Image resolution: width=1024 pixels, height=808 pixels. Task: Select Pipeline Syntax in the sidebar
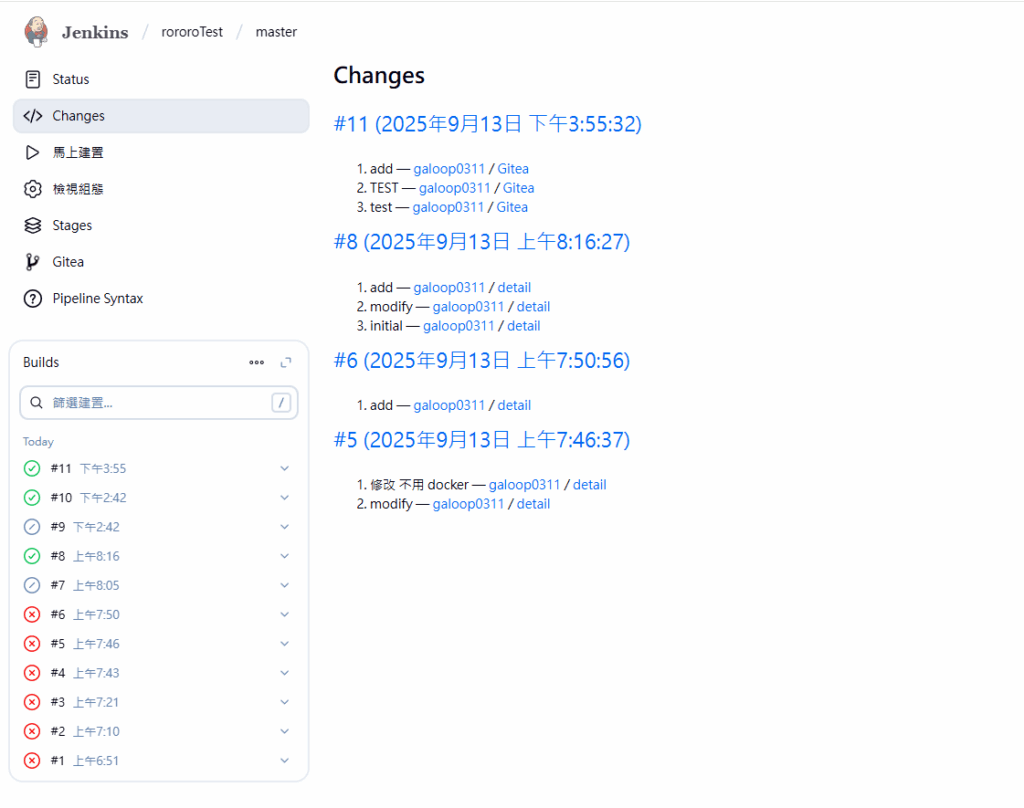97,298
